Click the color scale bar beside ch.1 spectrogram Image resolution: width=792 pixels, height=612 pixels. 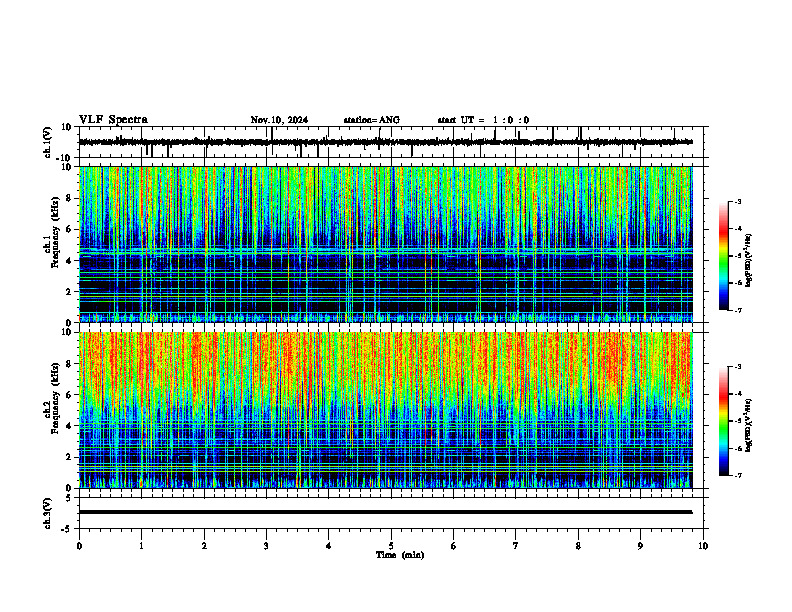pos(724,256)
